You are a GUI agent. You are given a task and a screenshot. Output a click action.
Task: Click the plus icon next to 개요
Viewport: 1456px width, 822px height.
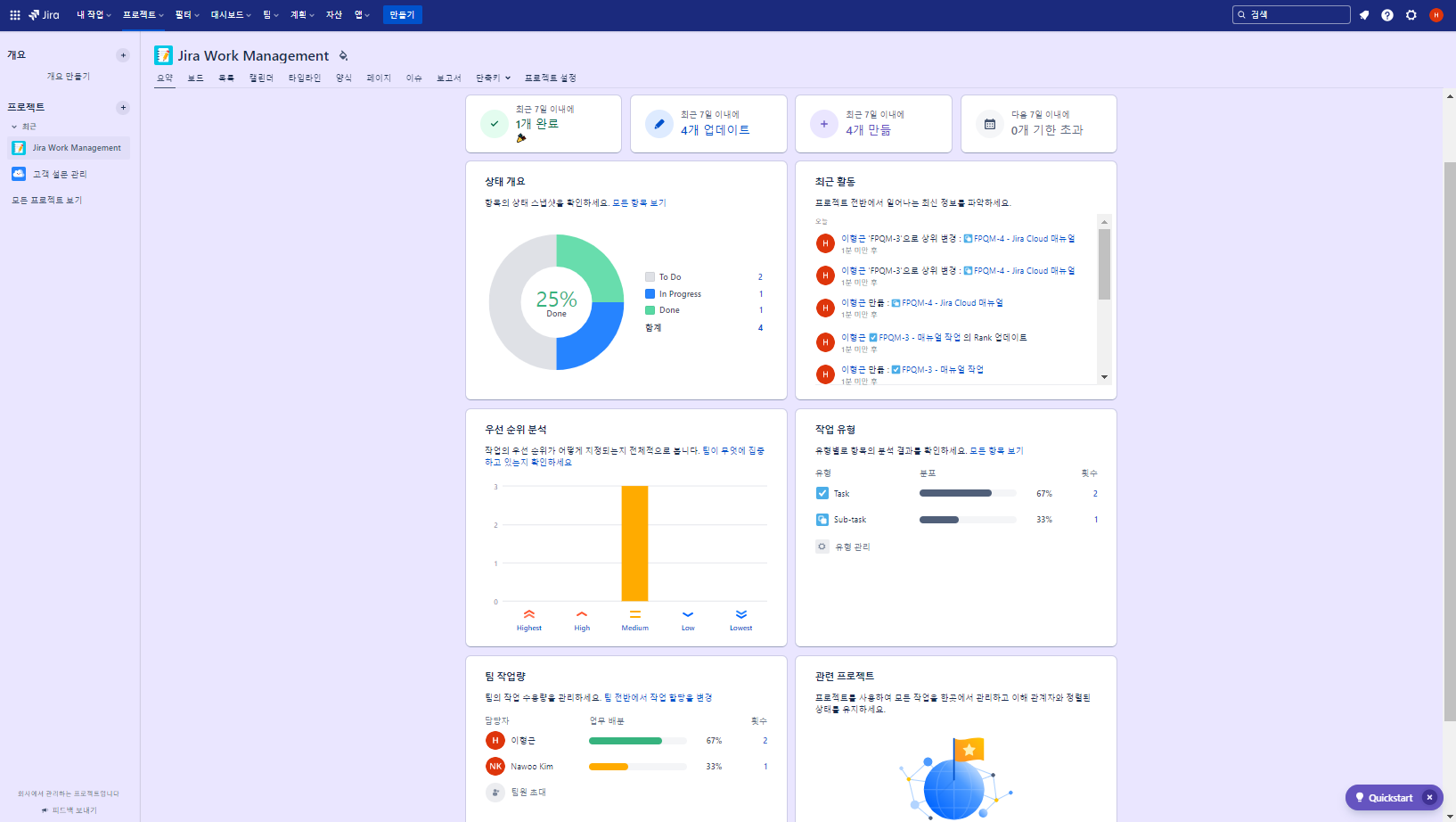coord(123,55)
